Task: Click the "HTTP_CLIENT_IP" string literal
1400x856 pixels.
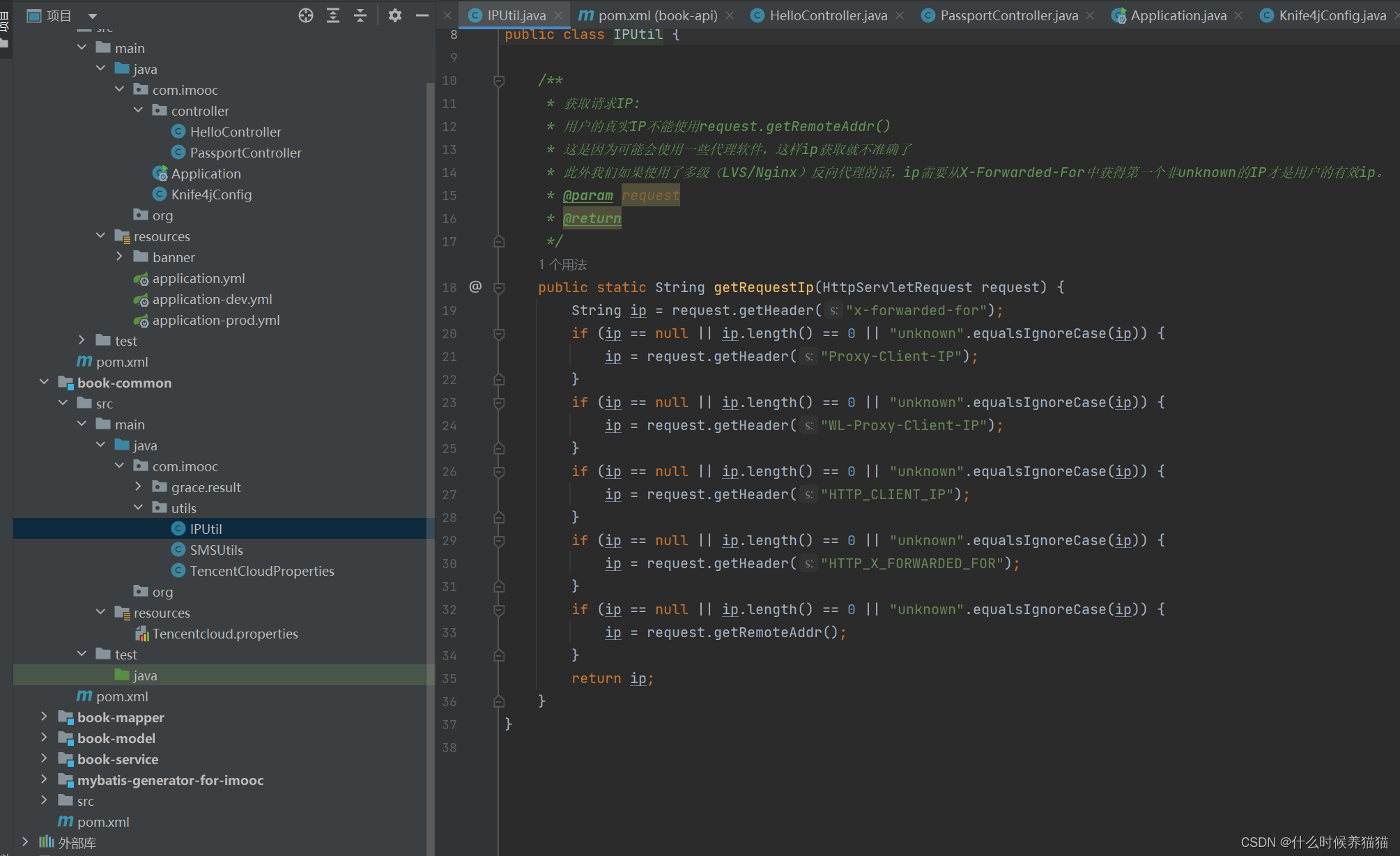Action: point(886,494)
